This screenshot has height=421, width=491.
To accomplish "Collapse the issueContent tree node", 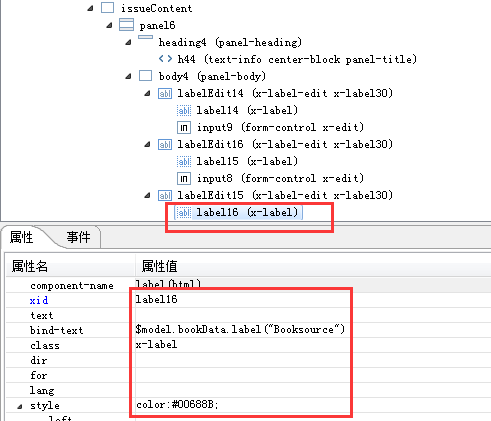I will click(90, 8).
